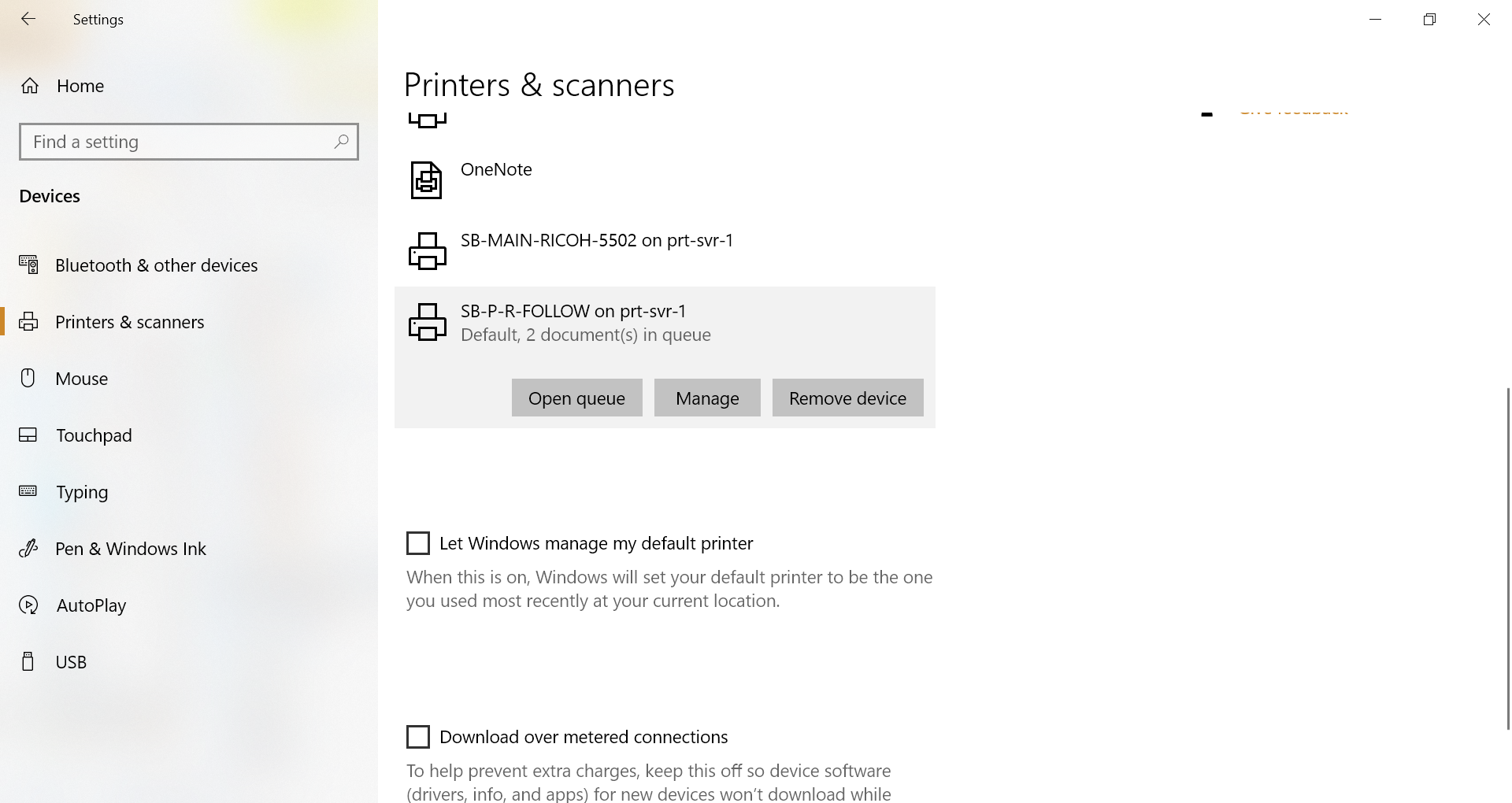This screenshot has height=803, width=1512.
Task: Click the Mouse icon in sidebar
Action: coord(28,379)
